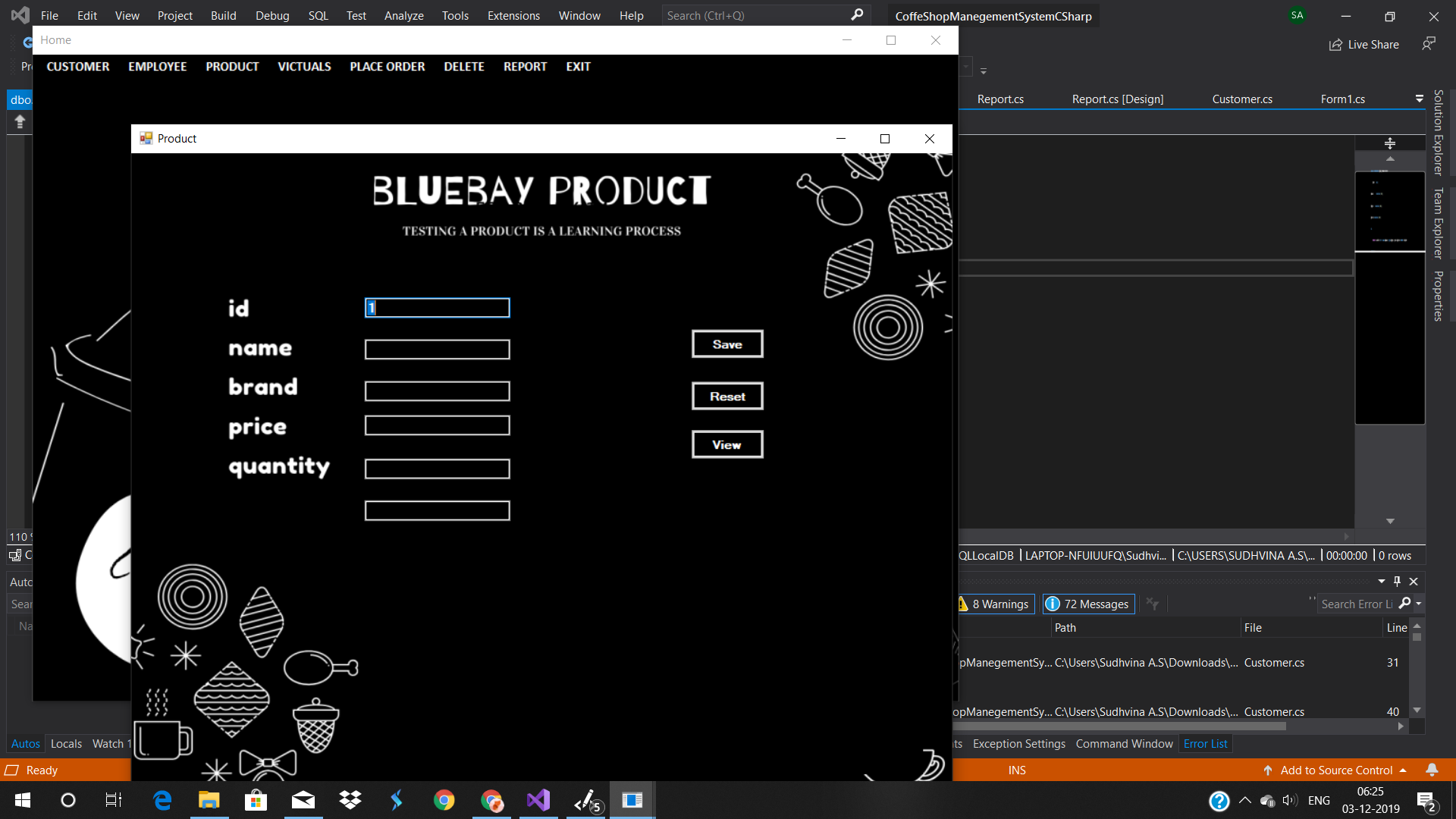
Task: Switch to the Customer.cs tab
Action: [1242, 99]
